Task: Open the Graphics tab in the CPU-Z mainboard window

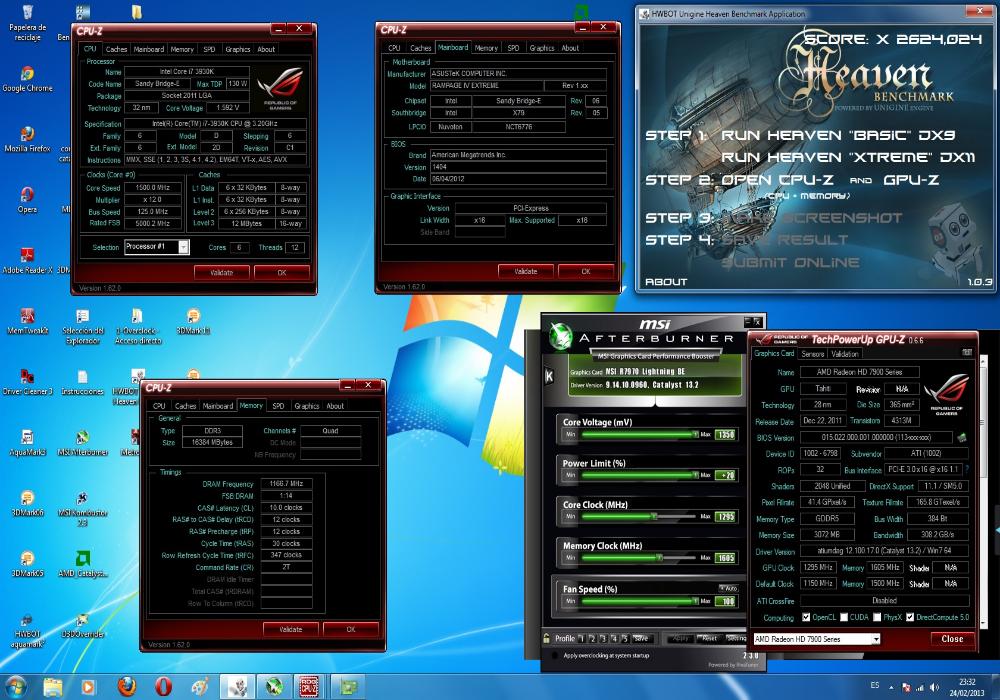Action: [x=541, y=48]
